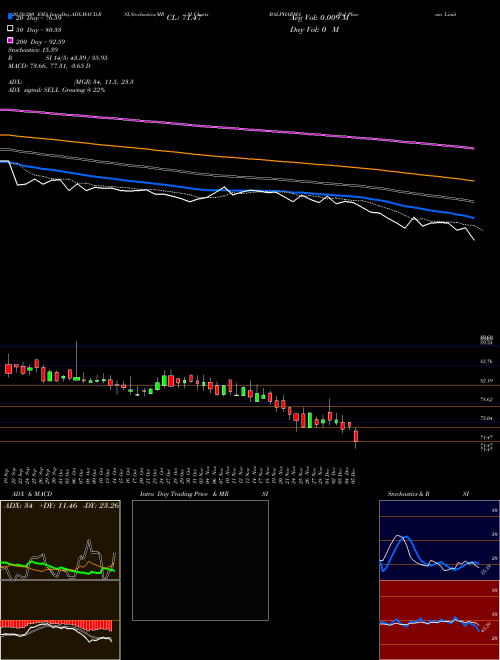The height and width of the screenshot is (660, 500).
Task: Click the 83.76 price axis label
Action: pyautogui.click(x=486, y=361)
